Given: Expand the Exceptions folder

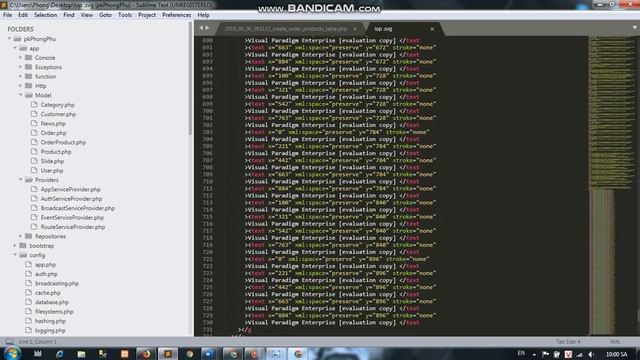Looking at the screenshot, I should pos(20,67).
